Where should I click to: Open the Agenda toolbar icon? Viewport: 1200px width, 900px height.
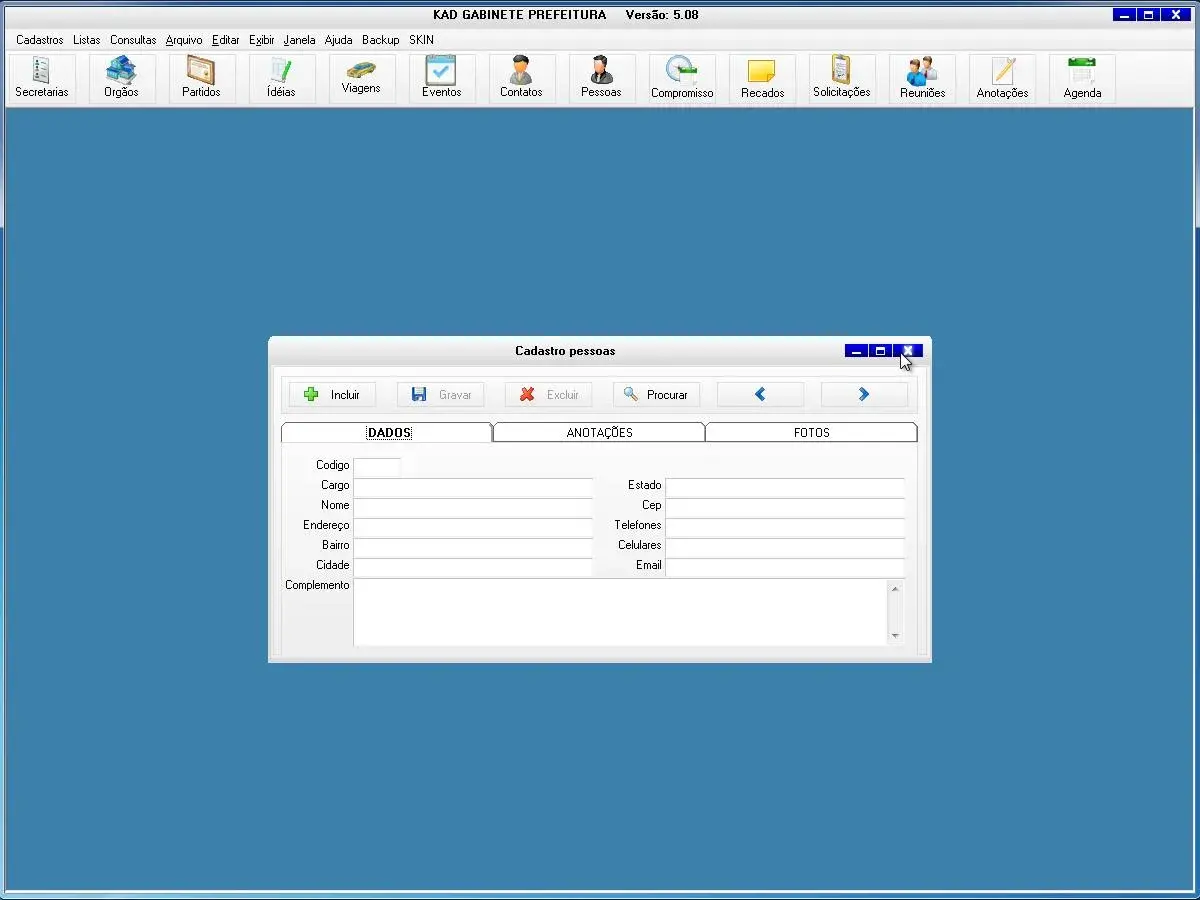pos(1082,79)
